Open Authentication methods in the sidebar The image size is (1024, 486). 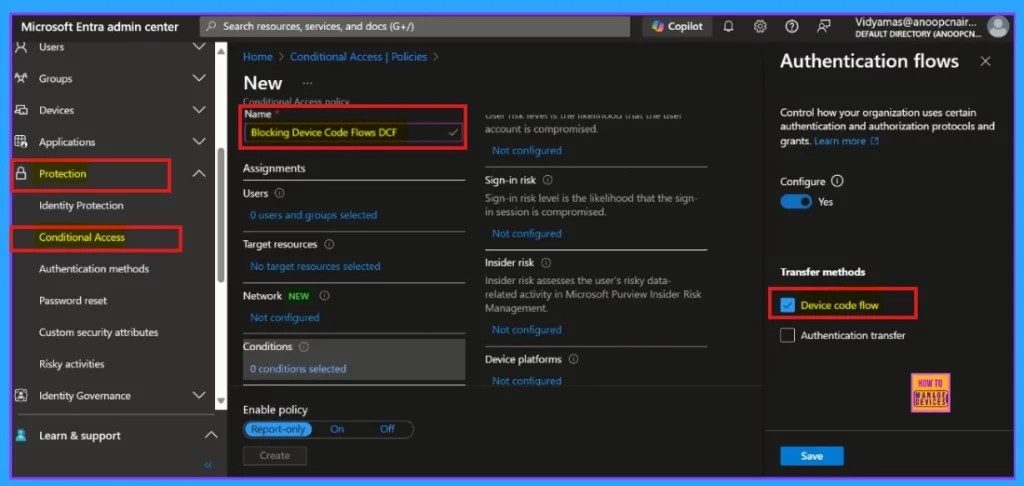pyautogui.click(x=94, y=268)
